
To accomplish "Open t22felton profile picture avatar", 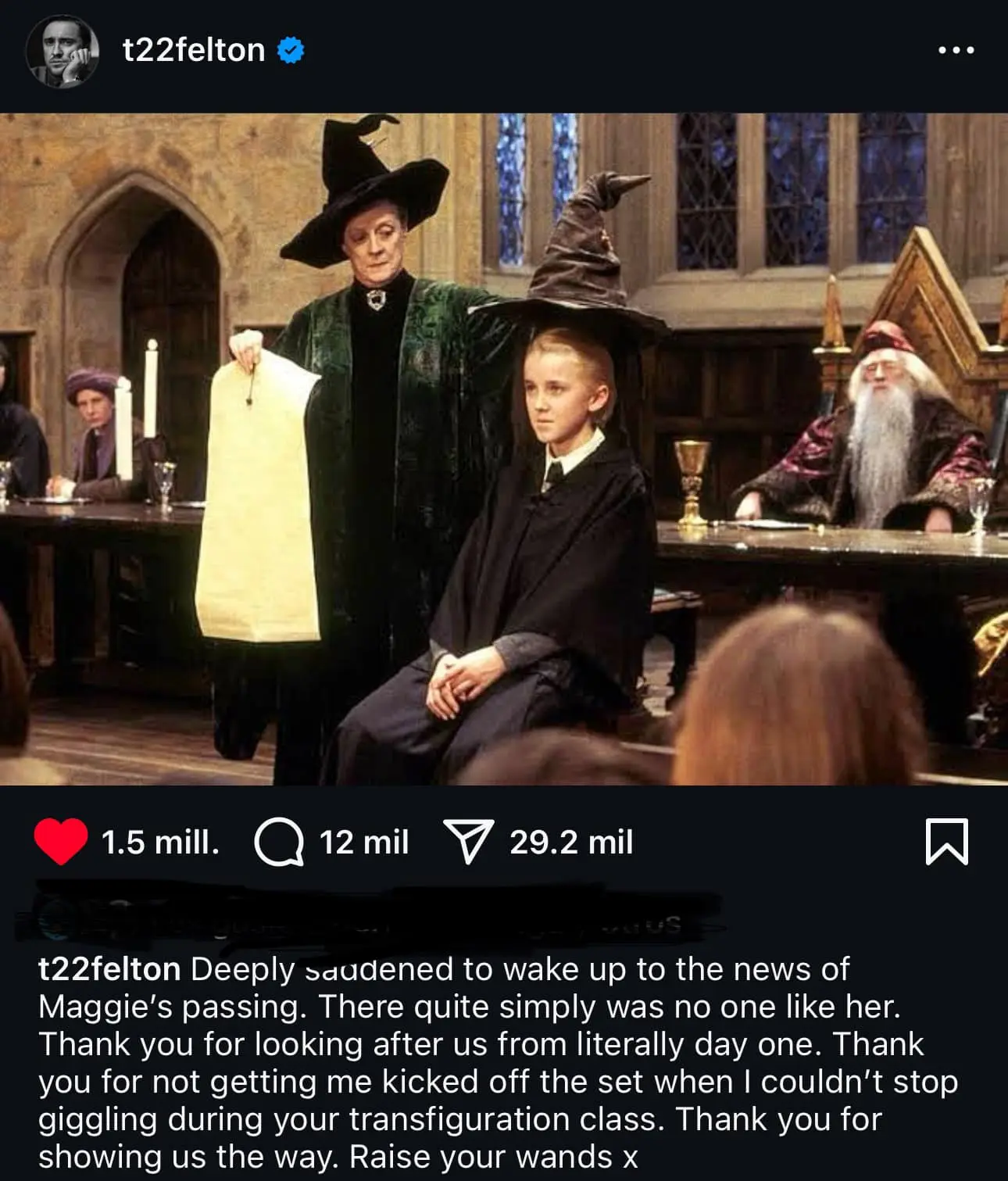I will (x=63, y=50).
